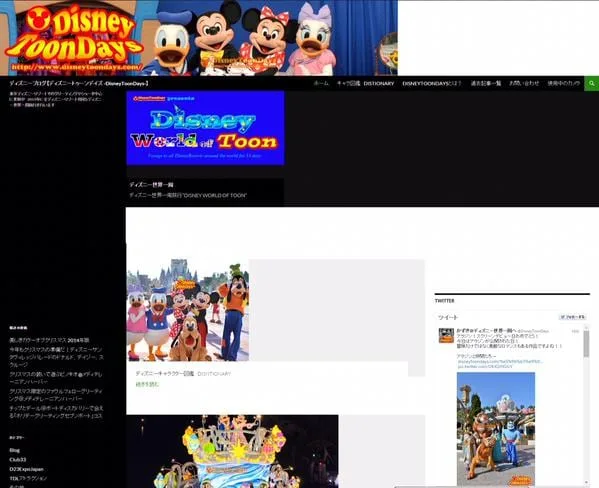Click the Twitter profile avatar in the tweet
Viewport: 599px width, 488px height.
pos(446,336)
